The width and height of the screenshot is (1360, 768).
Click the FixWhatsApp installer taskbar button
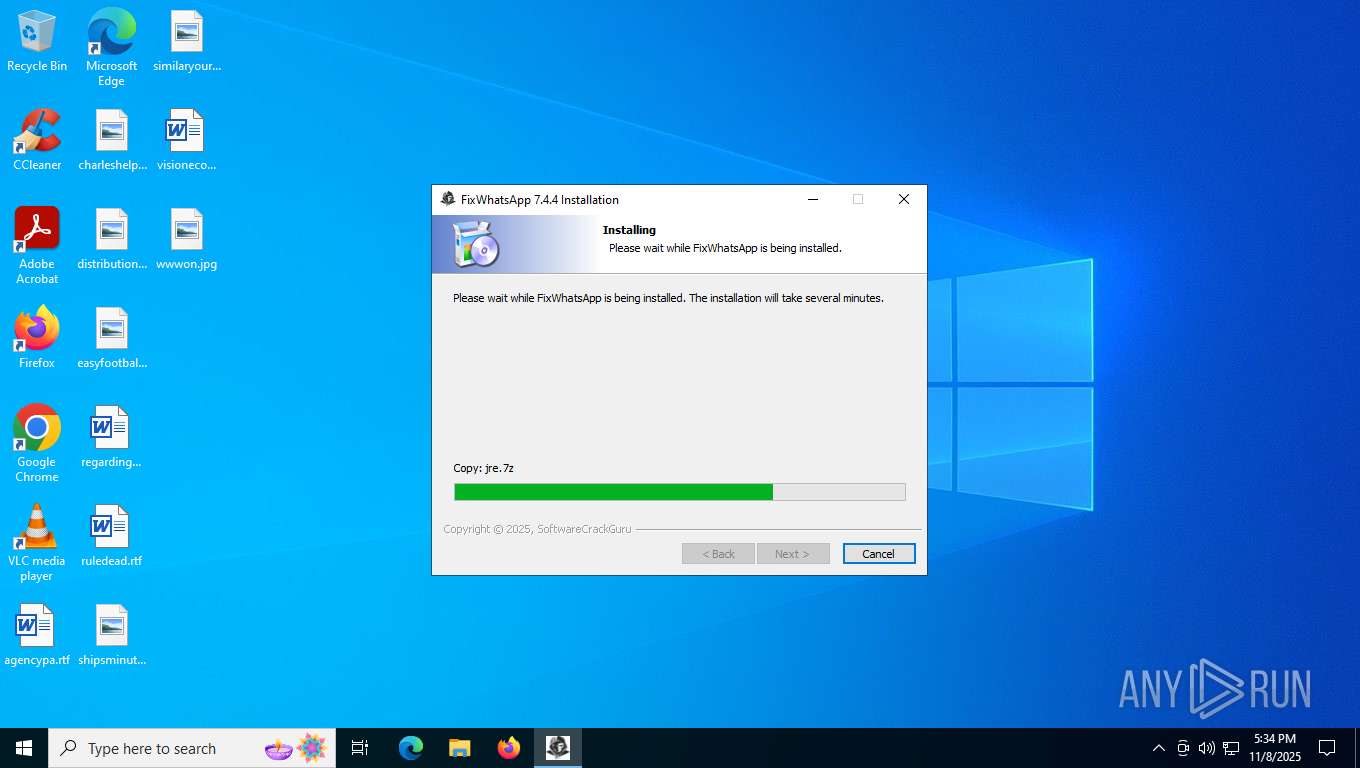pos(558,748)
